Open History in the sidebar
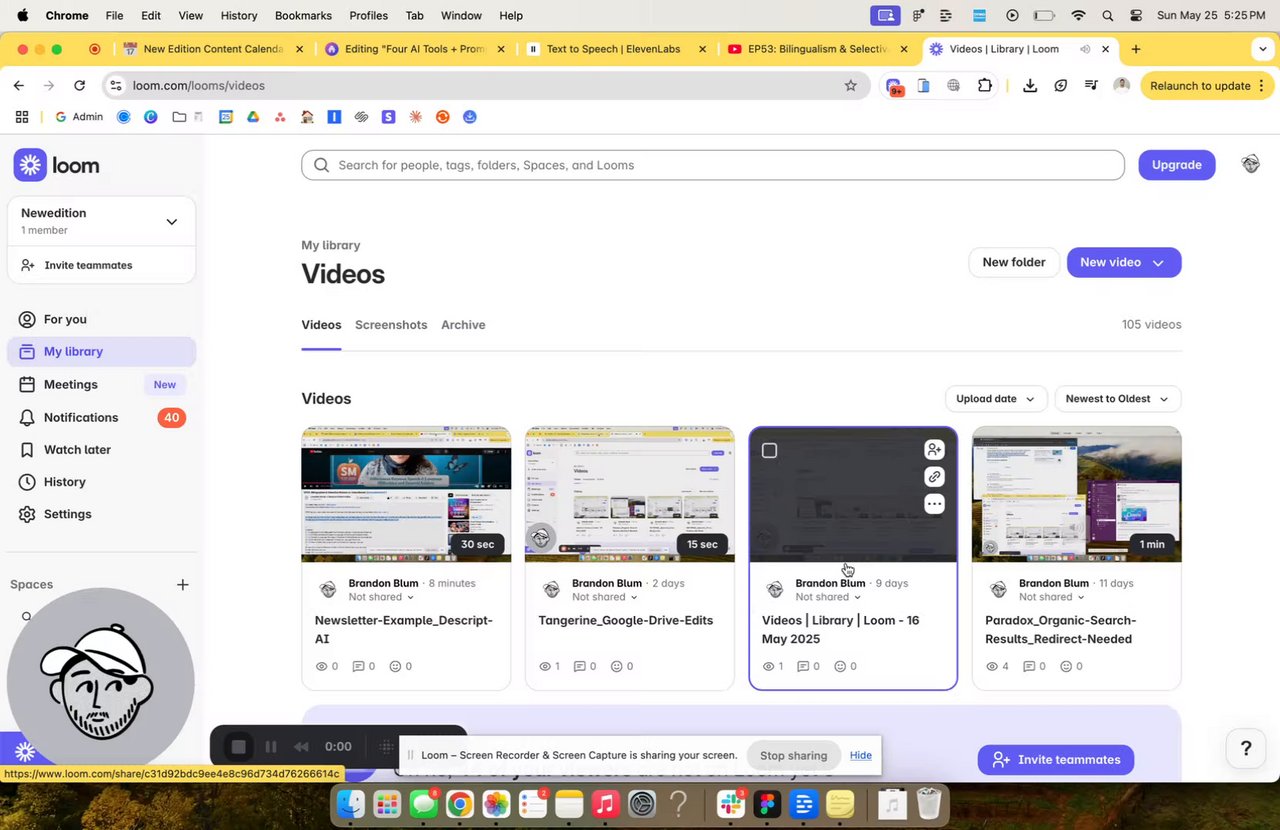The height and width of the screenshot is (830, 1280). click(x=101, y=482)
